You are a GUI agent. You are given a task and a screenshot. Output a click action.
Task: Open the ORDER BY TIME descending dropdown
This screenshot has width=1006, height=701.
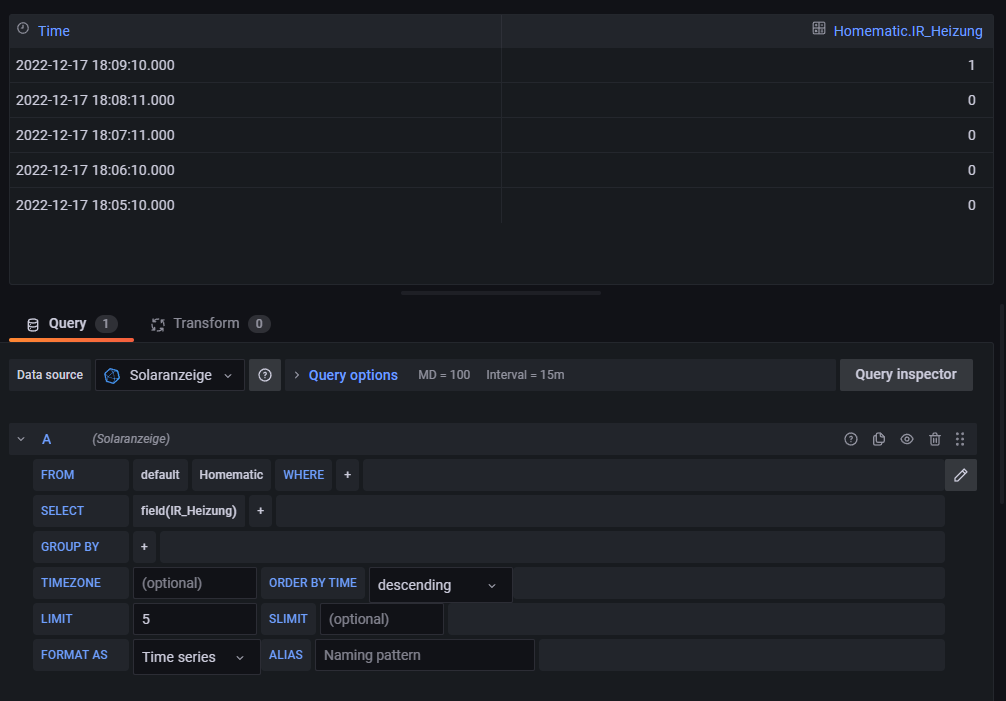[x=440, y=585]
